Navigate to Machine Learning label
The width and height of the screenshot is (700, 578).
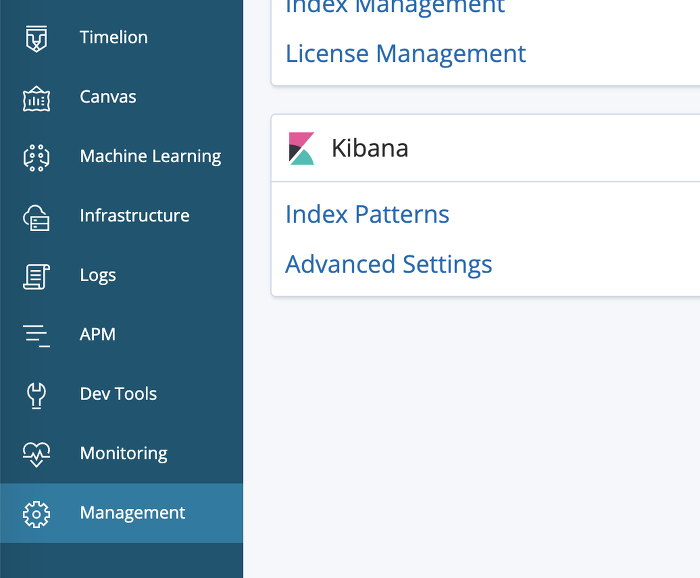coord(150,156)
